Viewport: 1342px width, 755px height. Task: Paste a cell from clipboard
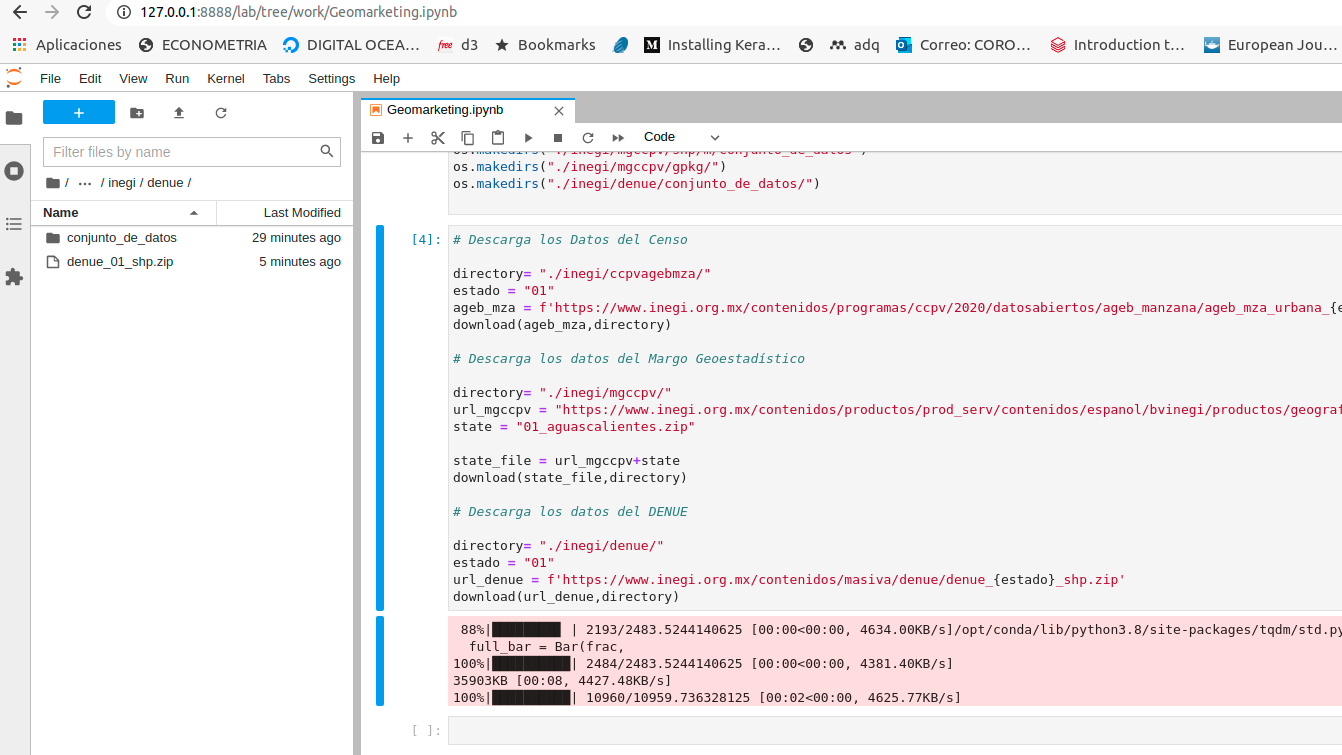click(x=497, y=137)
